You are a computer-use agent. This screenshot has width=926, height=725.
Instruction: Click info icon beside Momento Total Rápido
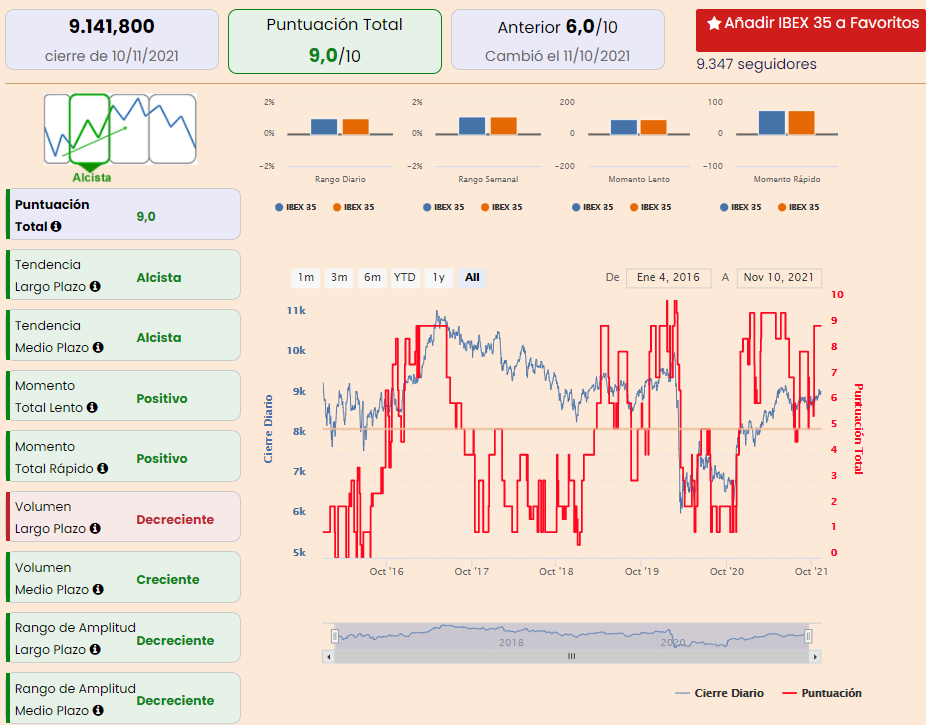(103, 468)
